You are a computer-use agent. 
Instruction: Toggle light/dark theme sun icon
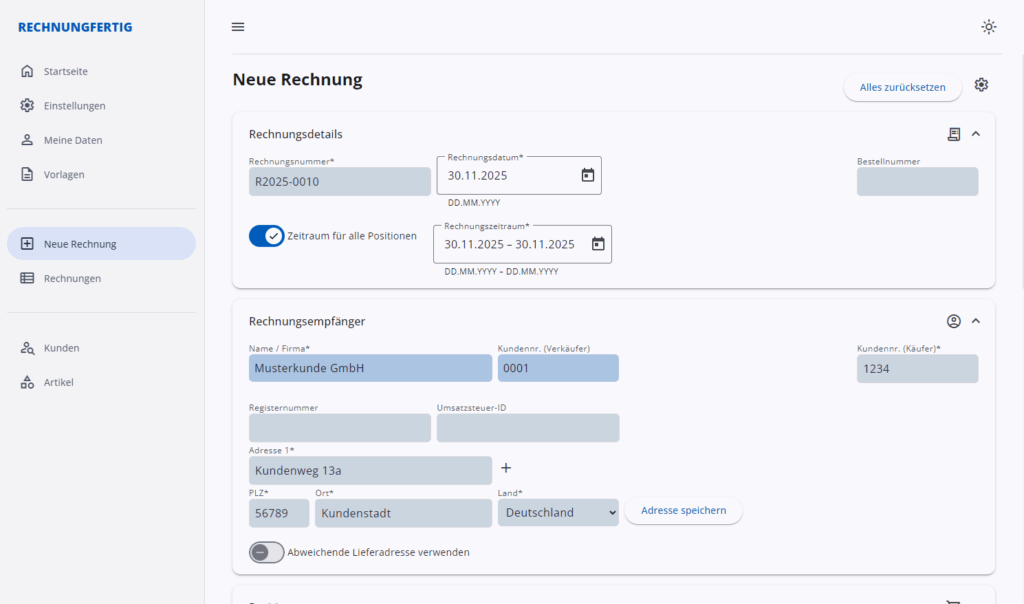click(x=988, y=27)
